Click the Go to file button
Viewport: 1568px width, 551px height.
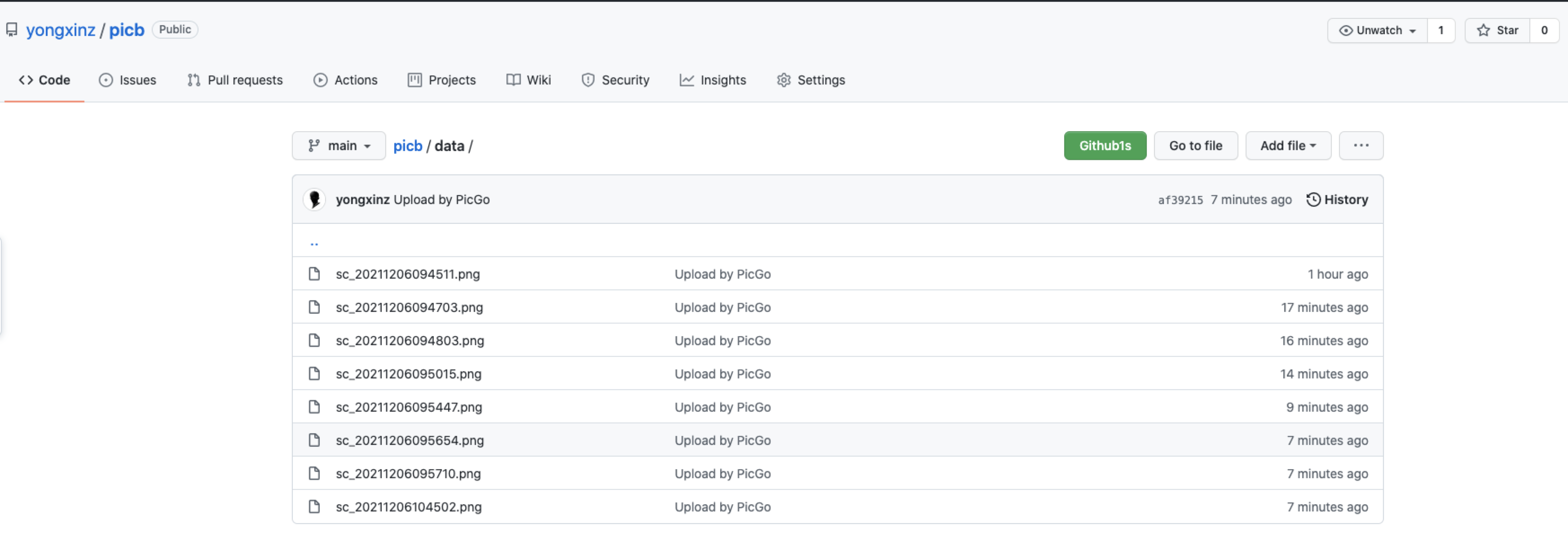coord(1195,146)
